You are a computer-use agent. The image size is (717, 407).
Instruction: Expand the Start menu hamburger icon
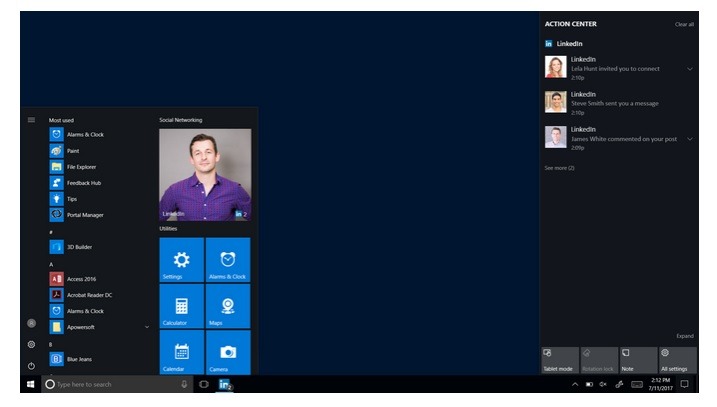point(31,120)
